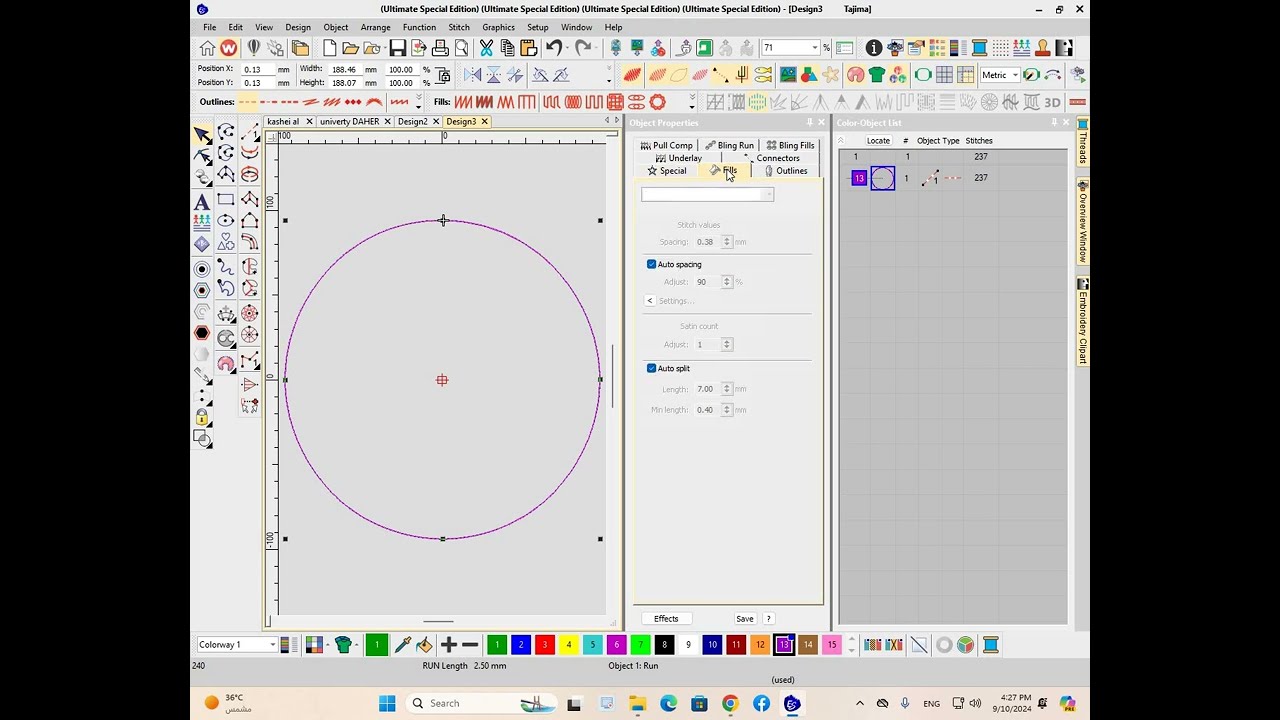Select color swatch 3 red in palette
The width and height of the screenshot is (1280, 720).
pyautogui.click(x=545, y=645)
